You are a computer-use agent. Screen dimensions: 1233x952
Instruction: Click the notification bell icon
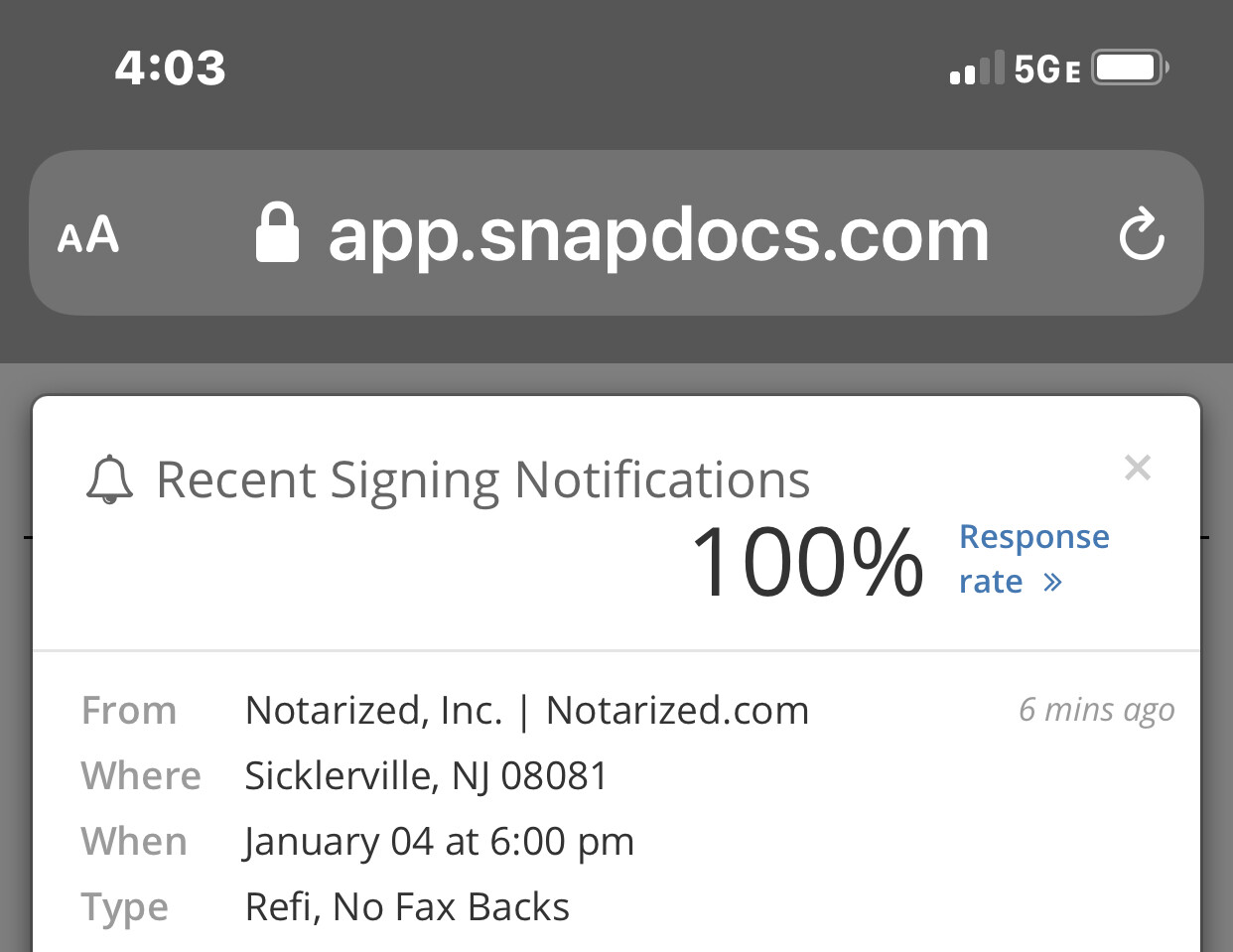click(x=109, y=480)
